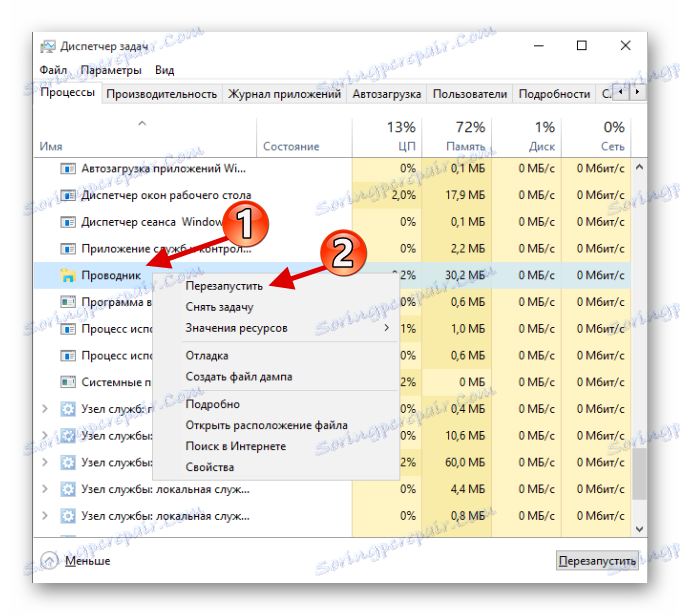
Task: Open the Файл menu
Action: coord(53,70)
